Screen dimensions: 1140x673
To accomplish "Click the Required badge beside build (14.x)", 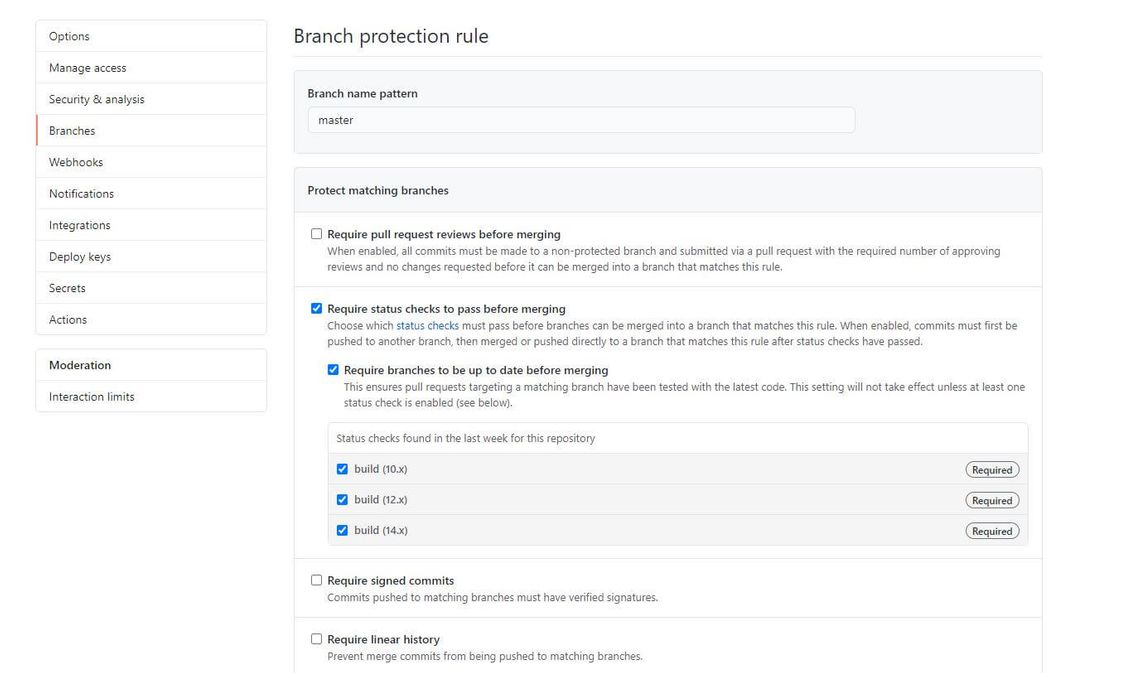I will [x=992, y=531].
